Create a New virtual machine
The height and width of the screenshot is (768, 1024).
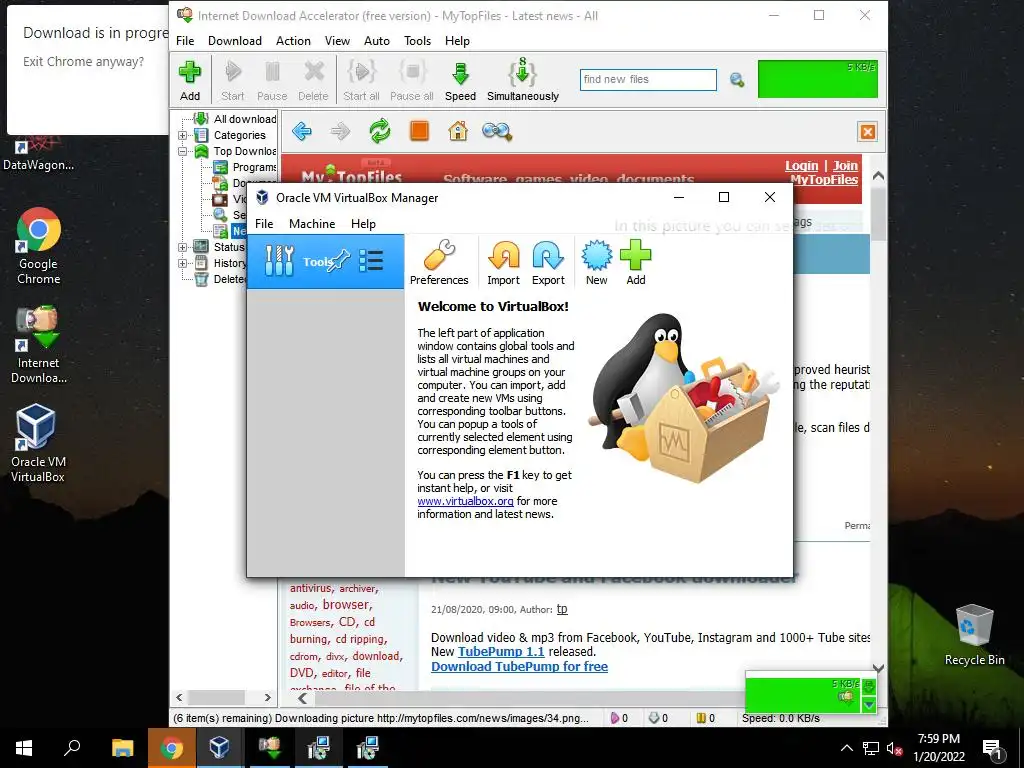[596, 263]
